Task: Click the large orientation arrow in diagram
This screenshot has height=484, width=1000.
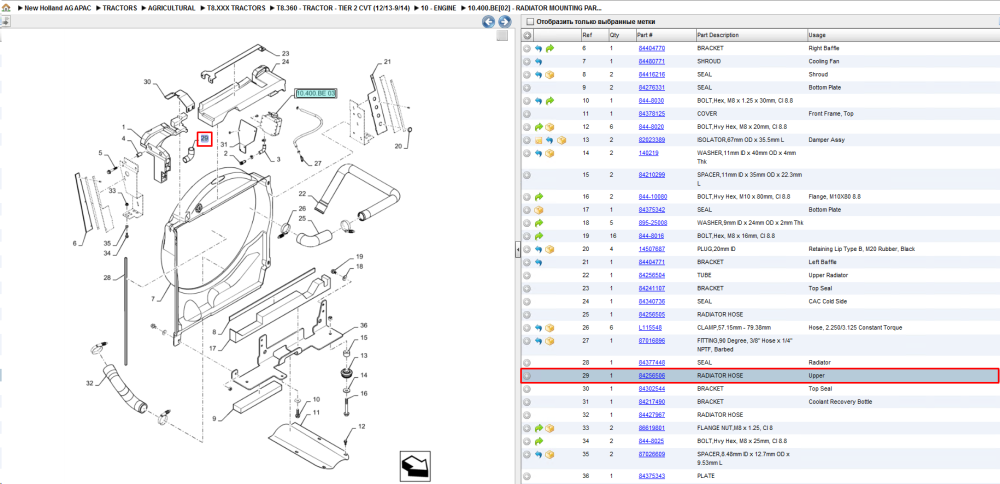Action: 413,465
